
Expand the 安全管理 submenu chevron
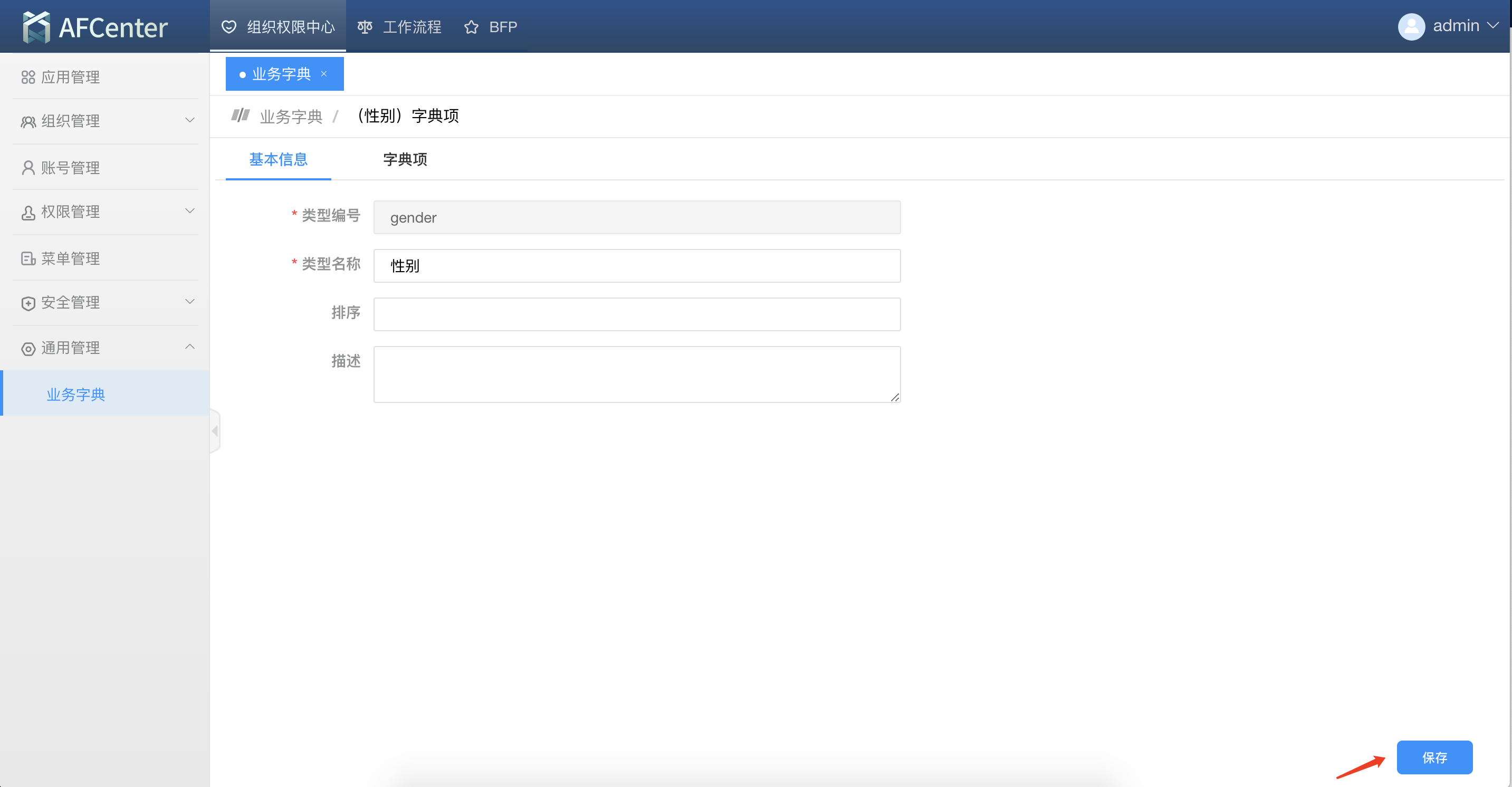(189, 302)
